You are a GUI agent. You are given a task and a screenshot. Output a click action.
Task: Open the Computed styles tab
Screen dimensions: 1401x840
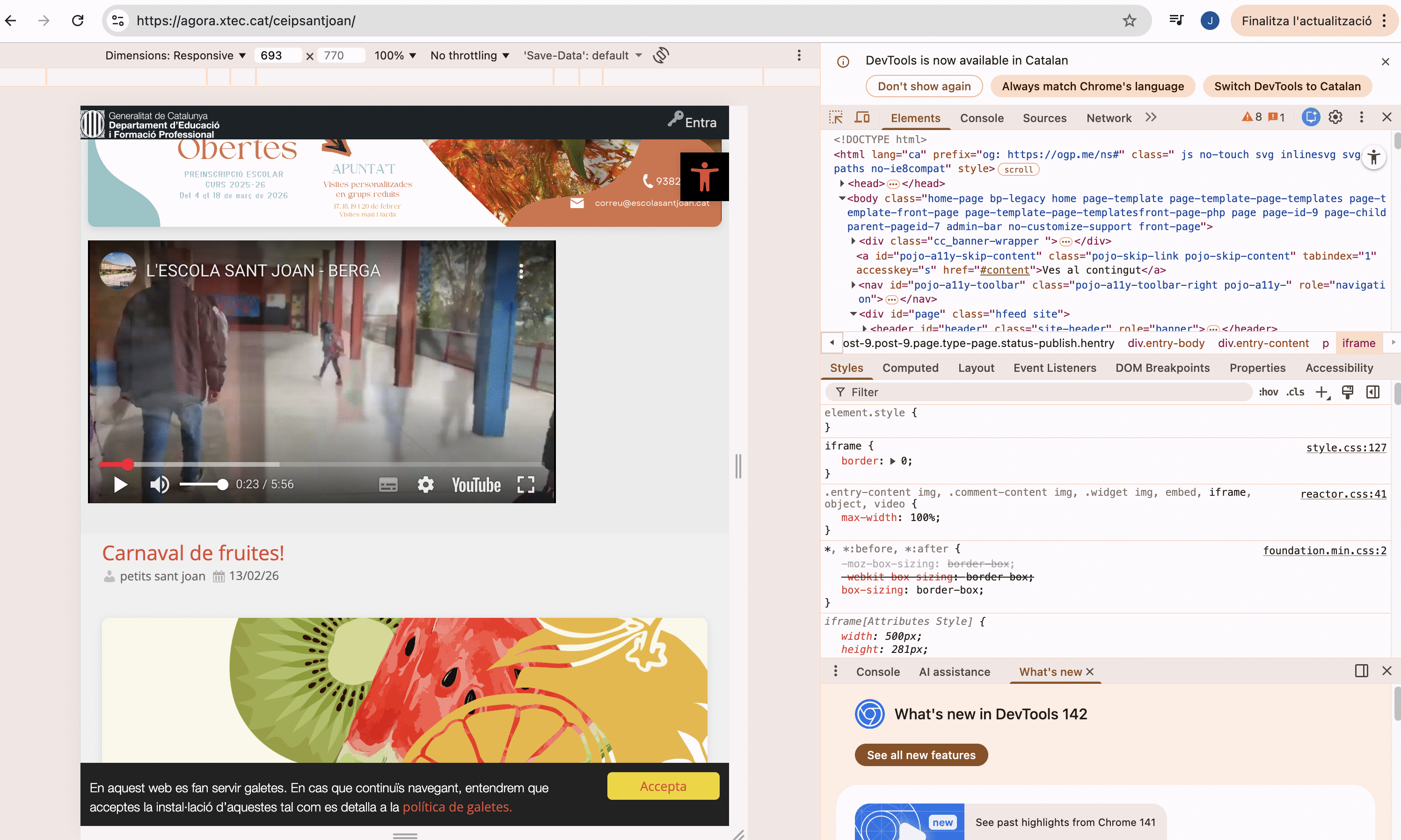point(910,368)
